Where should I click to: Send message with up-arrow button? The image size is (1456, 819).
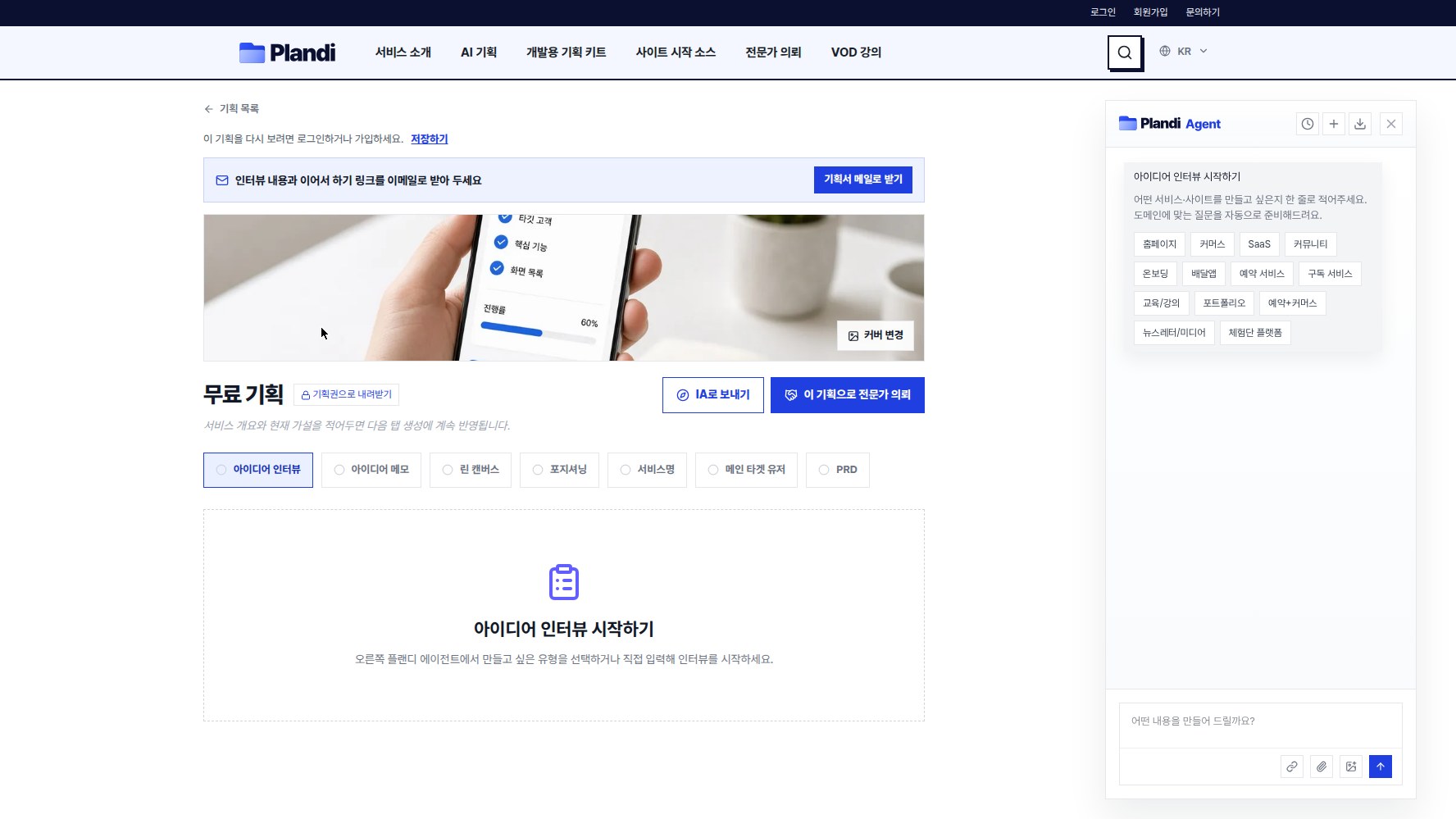tap(1381, 767)
